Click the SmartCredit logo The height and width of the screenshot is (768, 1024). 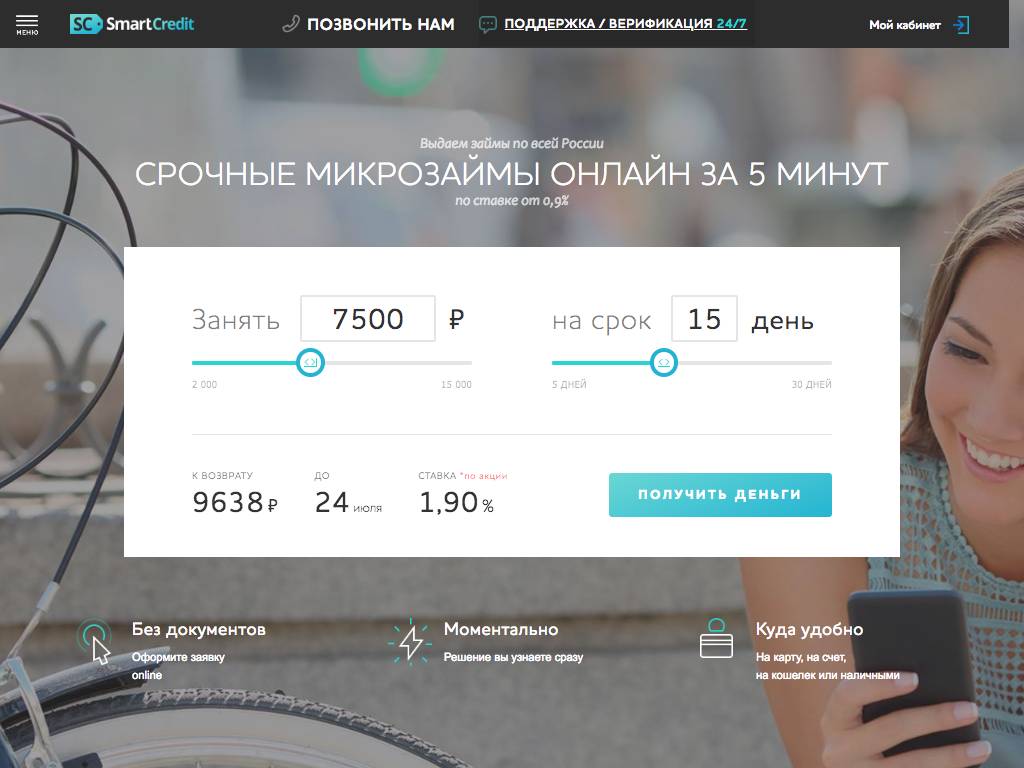132,24
